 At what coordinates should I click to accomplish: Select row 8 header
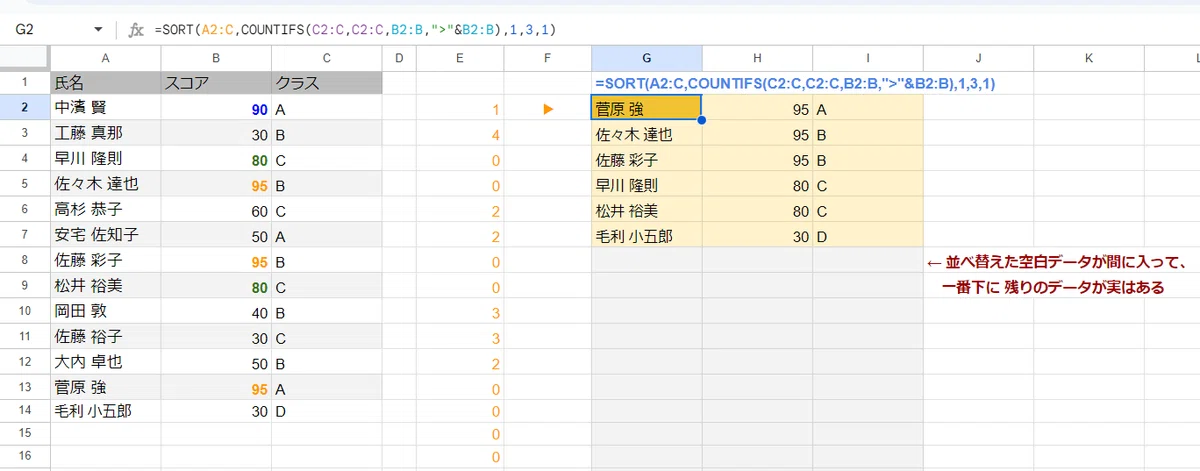click(25, 262)
